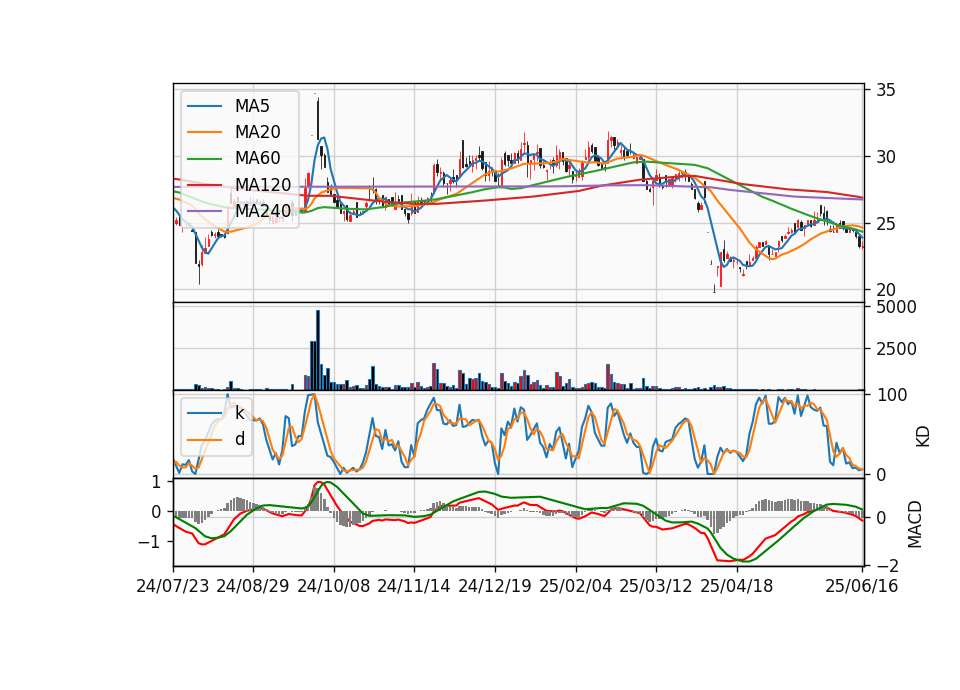Screen dimensions: 960x690
Task: Click the date label 24/07/23
Action: [173, 586]
